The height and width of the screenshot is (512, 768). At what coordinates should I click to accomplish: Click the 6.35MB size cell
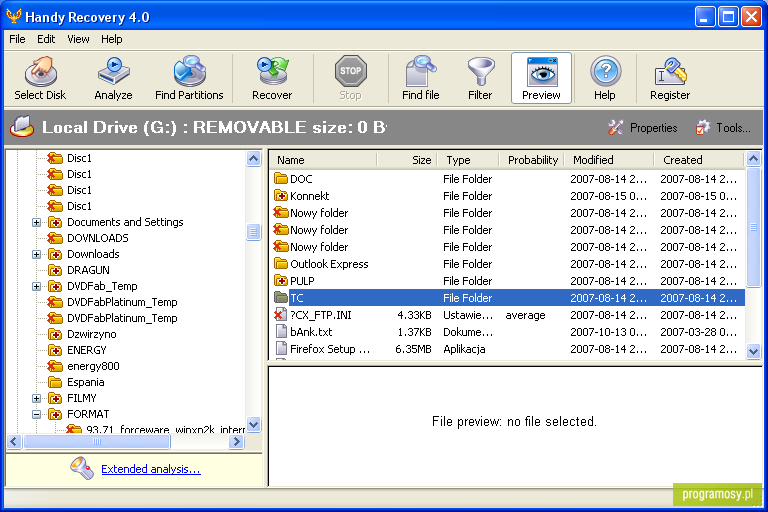coord(413,349)
